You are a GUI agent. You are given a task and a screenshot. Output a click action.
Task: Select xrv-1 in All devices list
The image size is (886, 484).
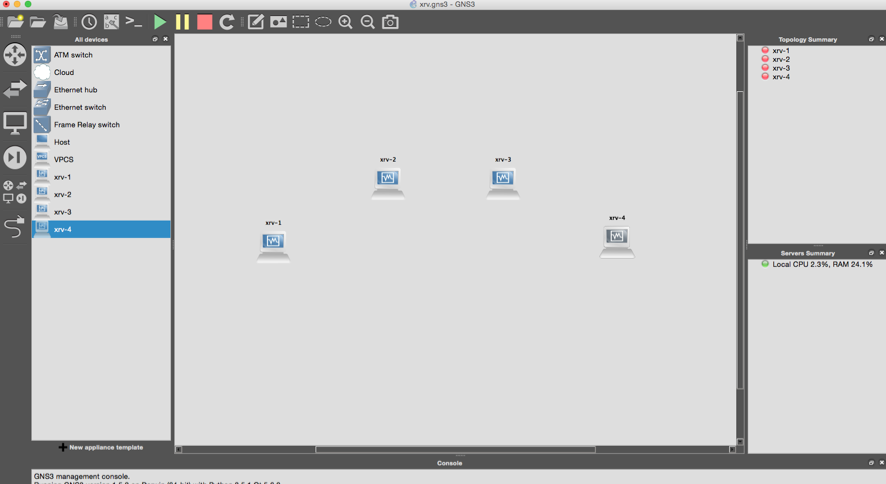[x=101, y=177]
